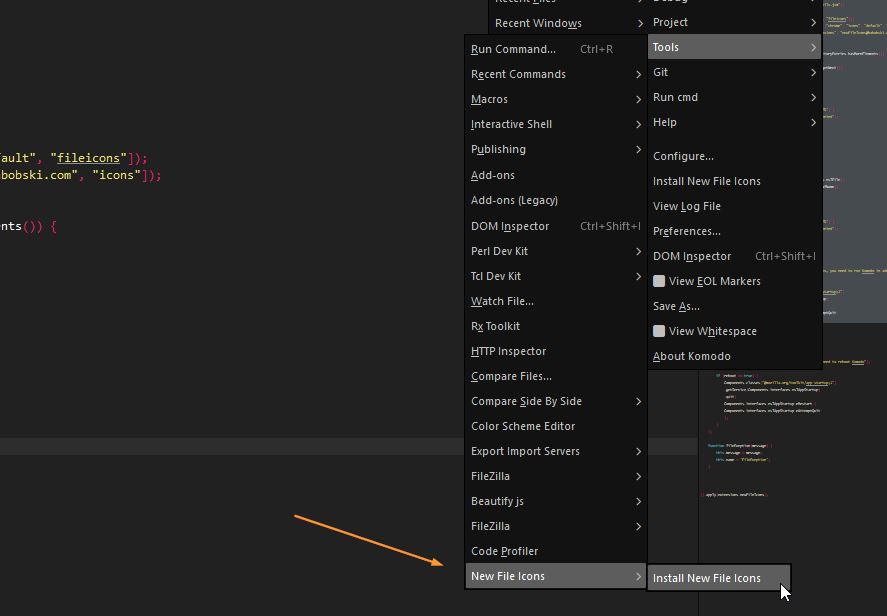Open the Run cmd menu
Screen dimensions: 887x616
click(735, 97)
